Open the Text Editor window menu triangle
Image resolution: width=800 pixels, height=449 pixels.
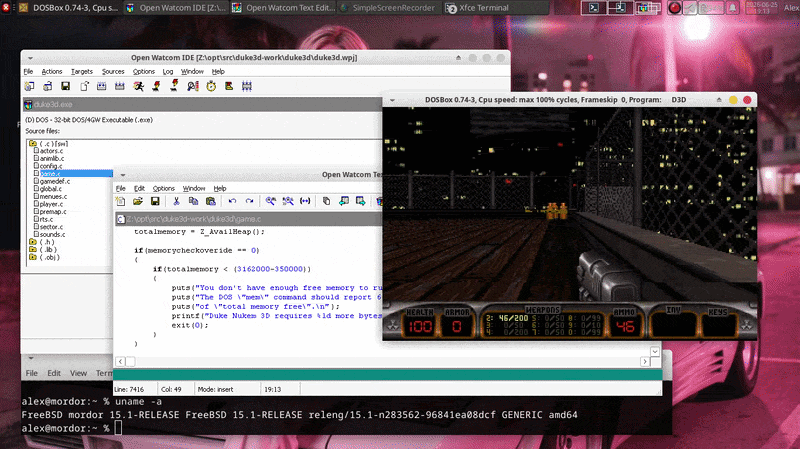123,175
